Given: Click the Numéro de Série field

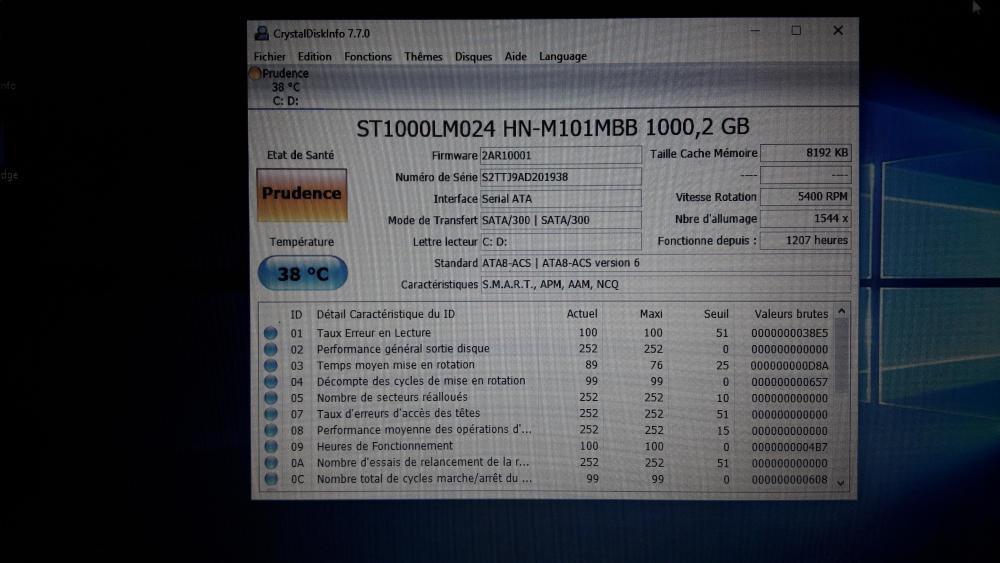Looking at the screenshot, I should (x=561, y=177).
